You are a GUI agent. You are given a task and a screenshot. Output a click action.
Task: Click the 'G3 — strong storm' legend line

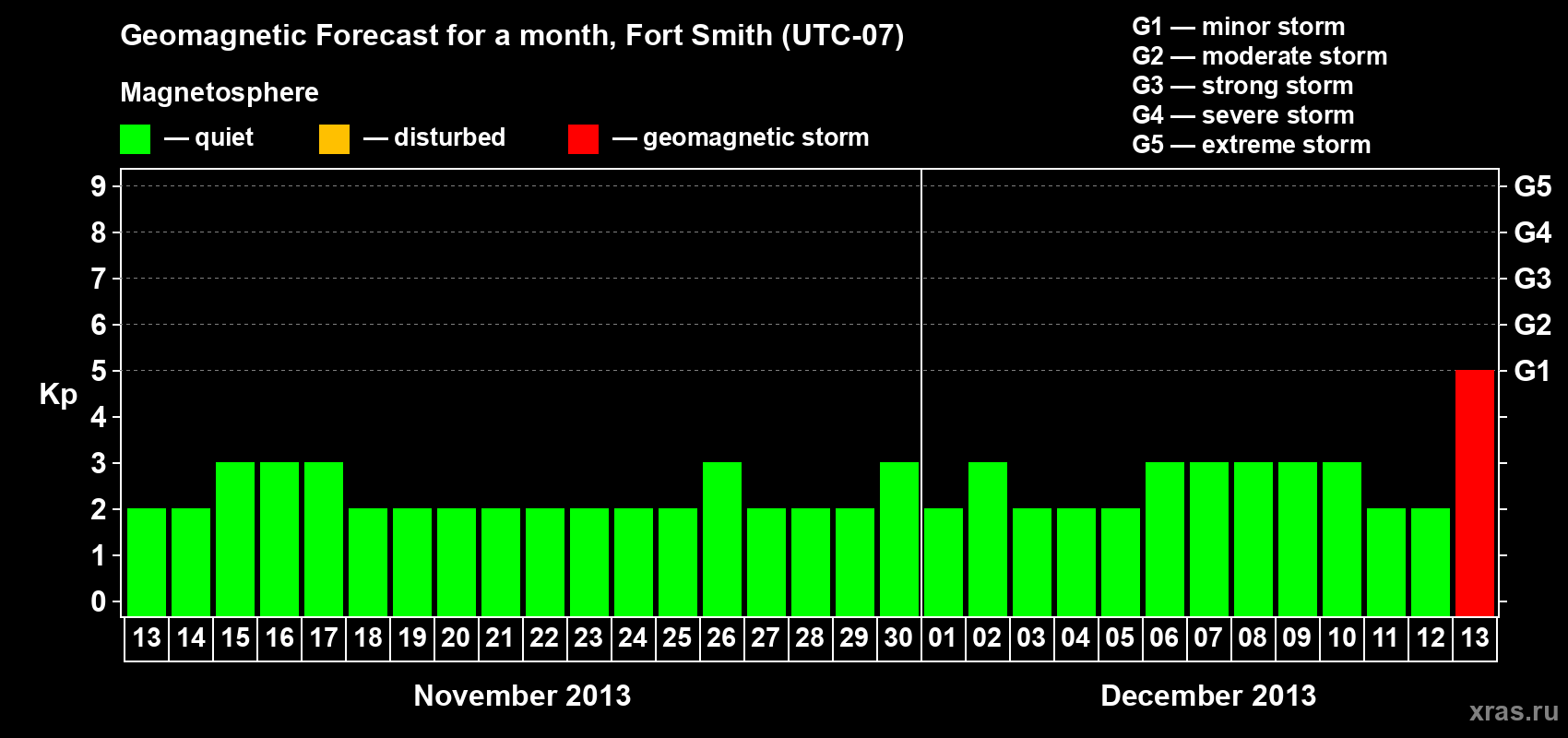pyautogui.click(x=1242, y=86)
